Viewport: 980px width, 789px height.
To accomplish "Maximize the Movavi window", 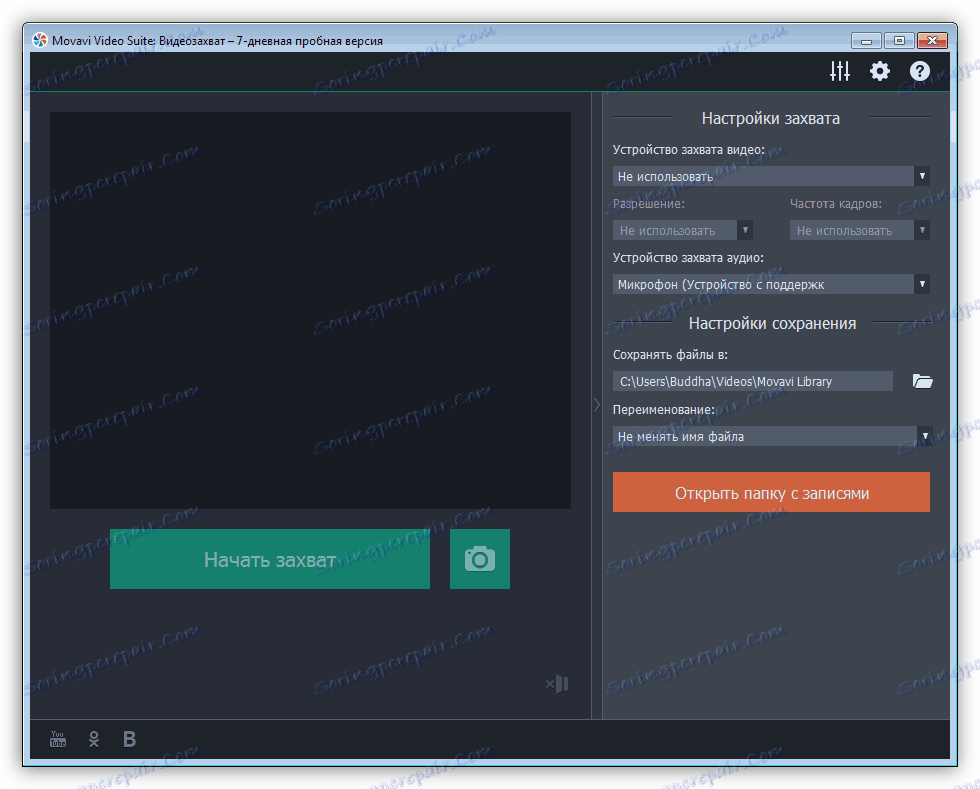I will 899,41.
